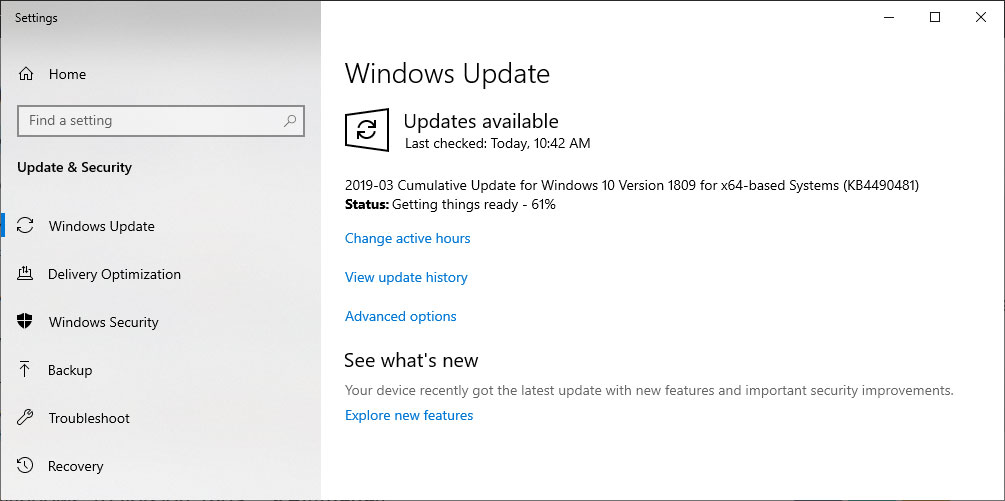Click the search magnifier icon

[x=290, y=120]
